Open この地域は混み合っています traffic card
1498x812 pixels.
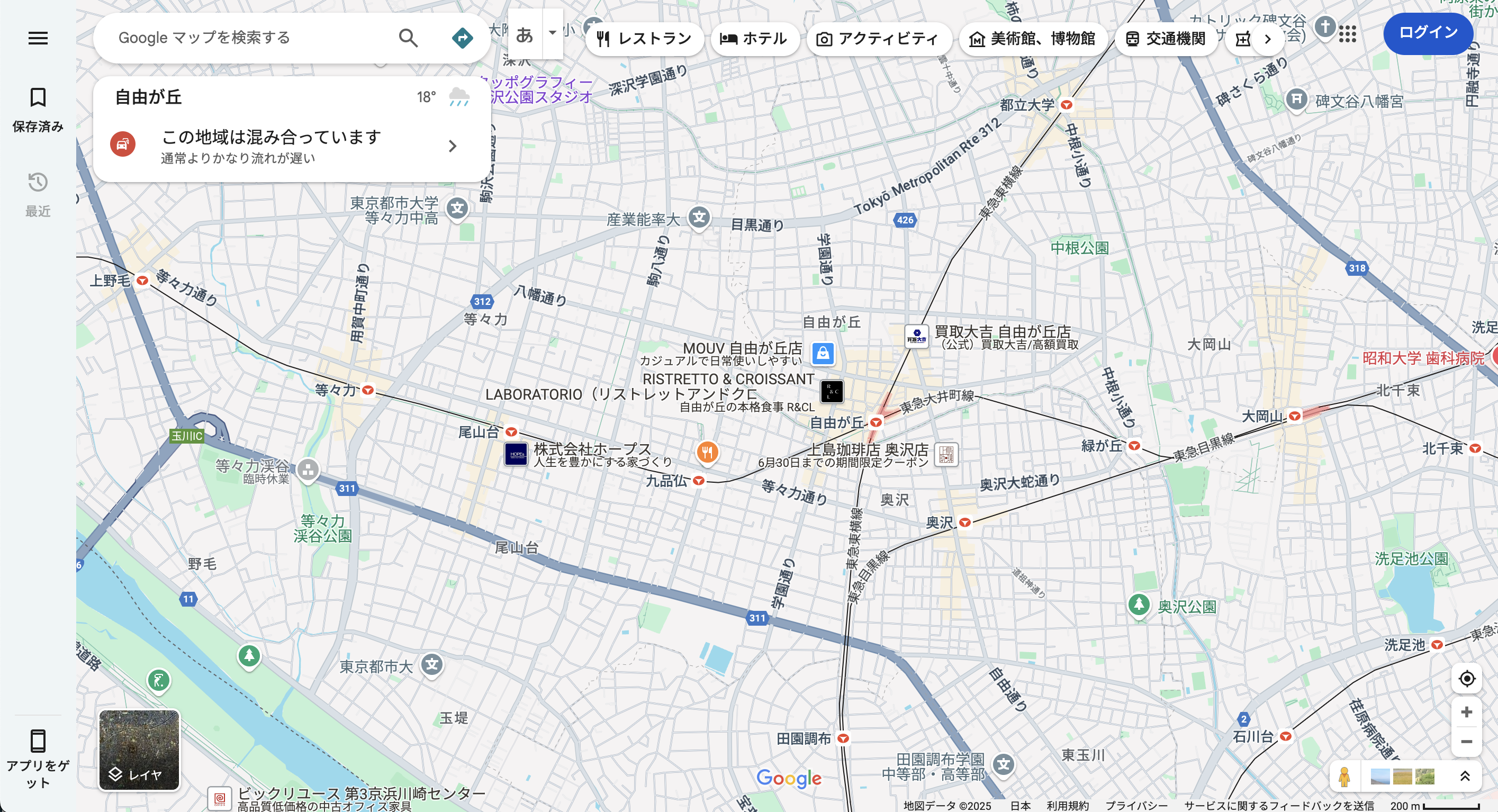[291, 146]
